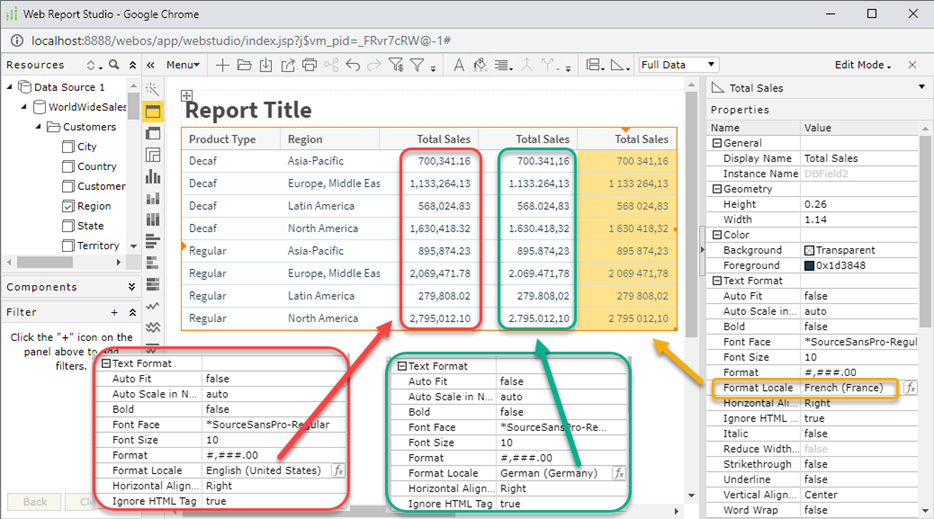Open the Edit Mode menu

pyautogui.click(x=863, y=65)
